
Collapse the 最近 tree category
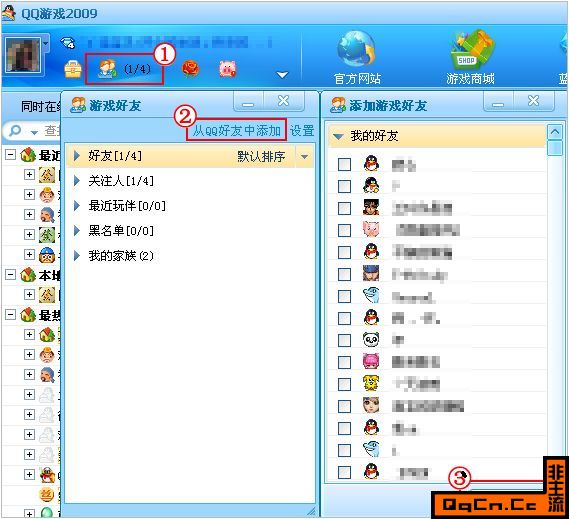click(11, 155)
